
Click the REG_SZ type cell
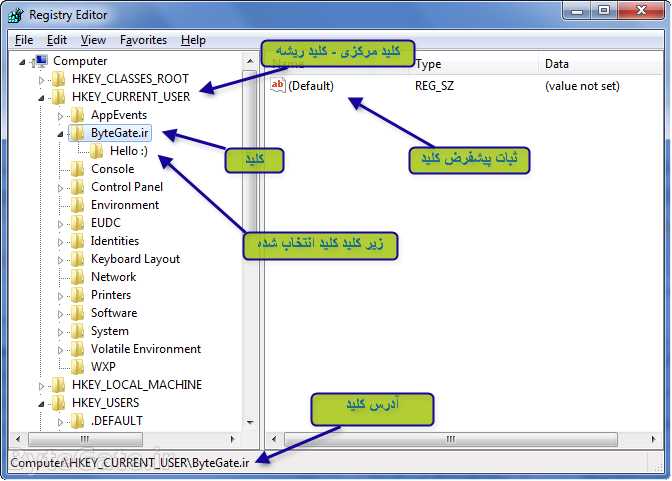[x=434, y=86]
